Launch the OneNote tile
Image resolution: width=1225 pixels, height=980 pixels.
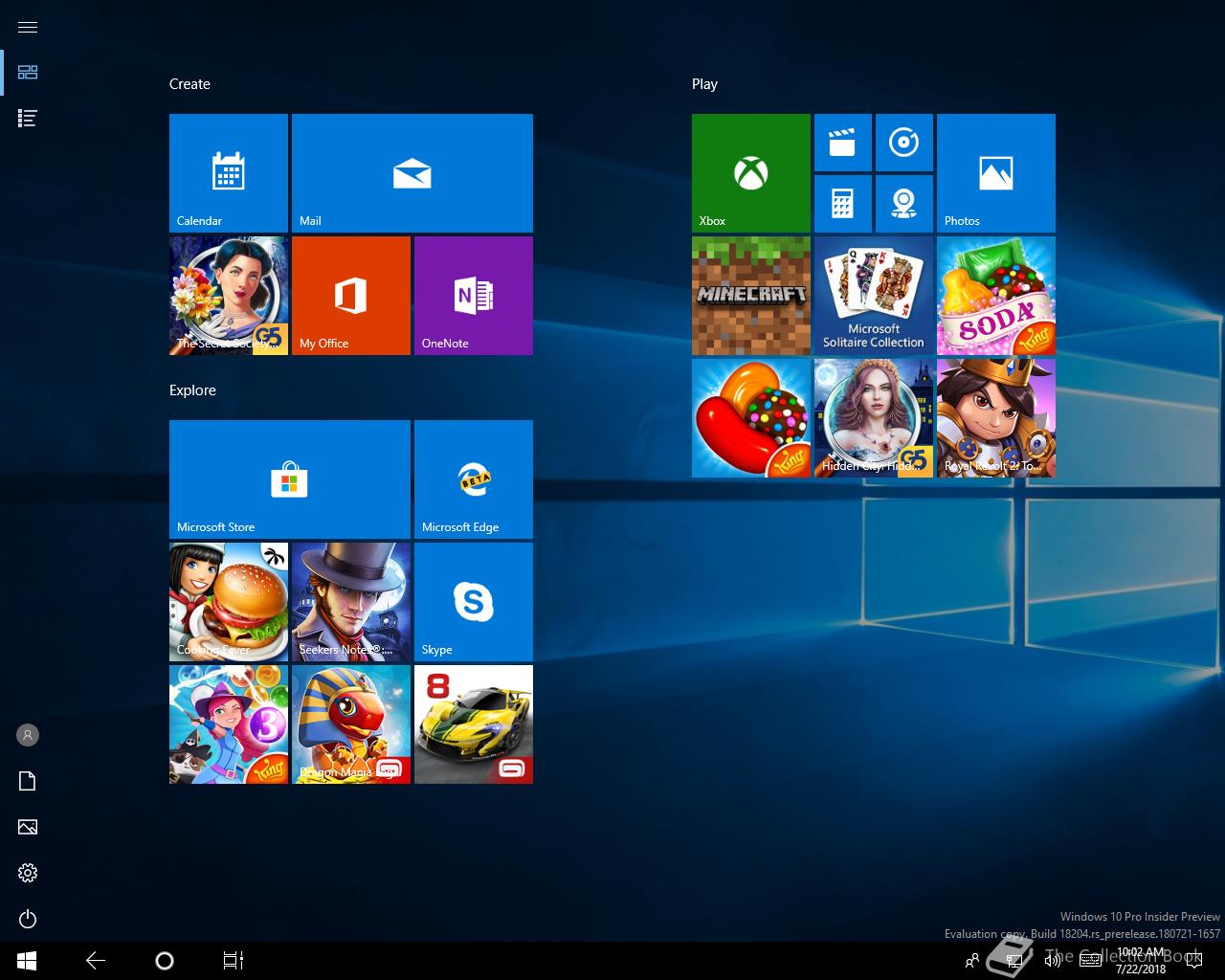(x=474, y=296)
